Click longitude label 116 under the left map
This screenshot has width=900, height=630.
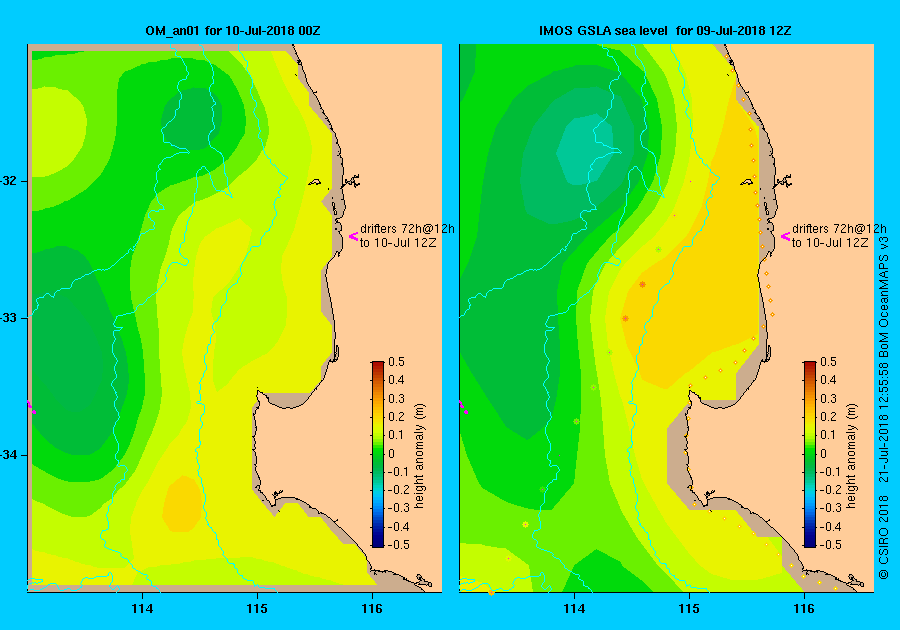pyautogui.click(x=372, y=609)
